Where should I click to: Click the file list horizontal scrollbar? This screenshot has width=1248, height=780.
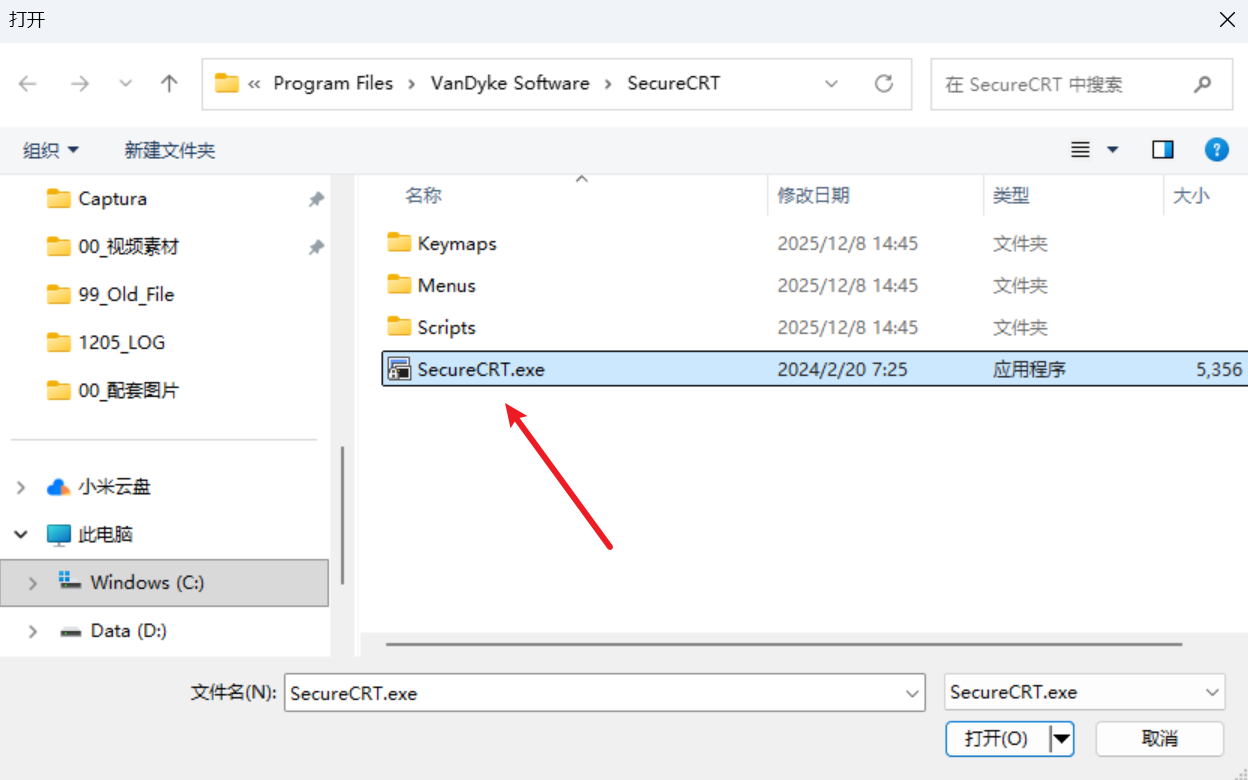[x=784, y=644]
